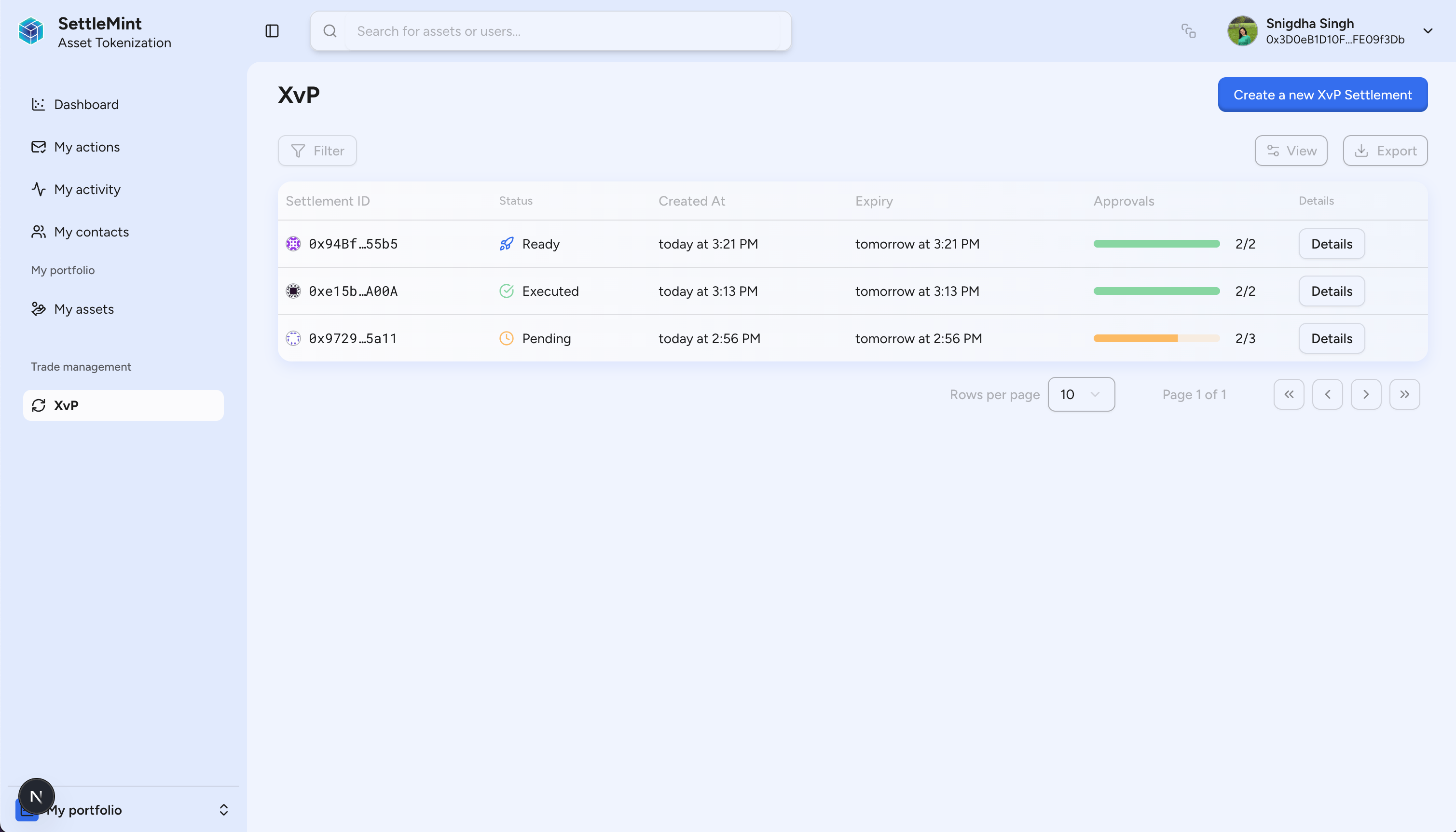The width and height of the screenshot is (1456, 832).
Task: Open the Rows per page dropdown
Action: click(1081, 394)
